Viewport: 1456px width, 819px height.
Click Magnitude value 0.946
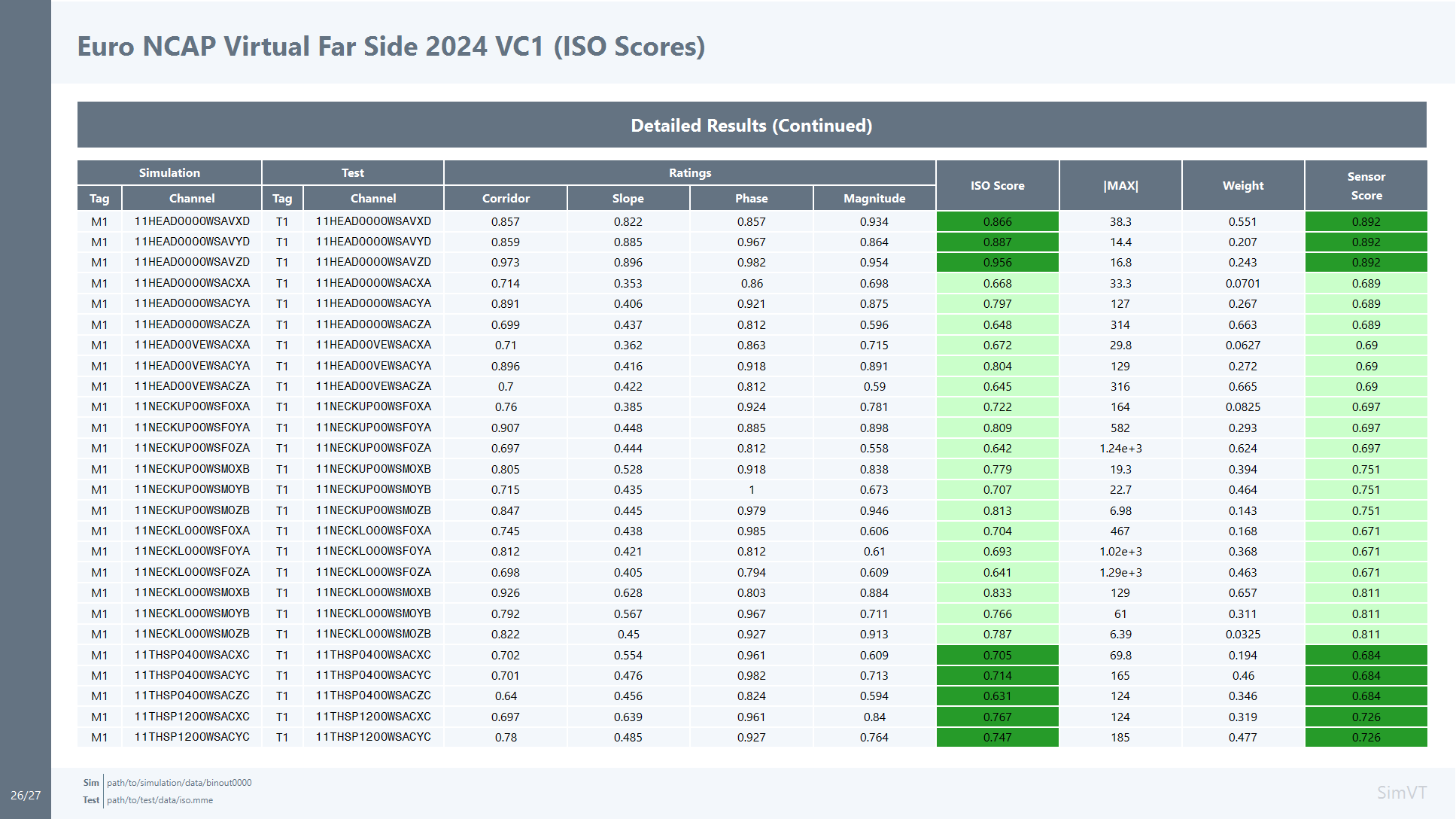pyautogui.click(x=874, y=510)
